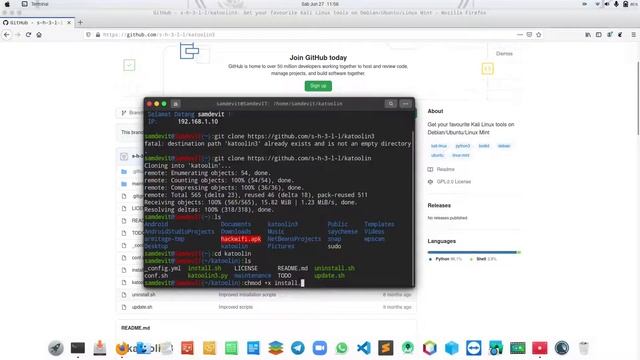Click the 'Improved installation scripts' commit message
640x360 pixels.
click(x=247, y=294)
